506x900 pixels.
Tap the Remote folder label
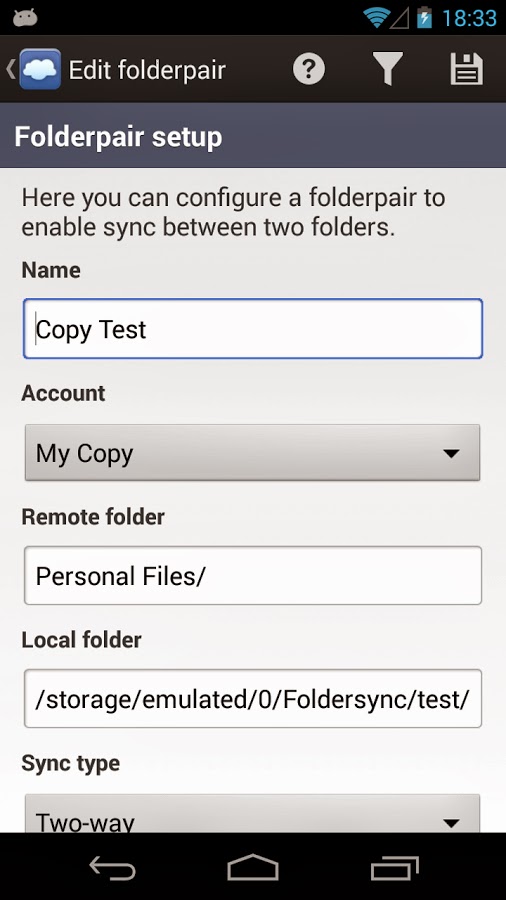(93, 517)
